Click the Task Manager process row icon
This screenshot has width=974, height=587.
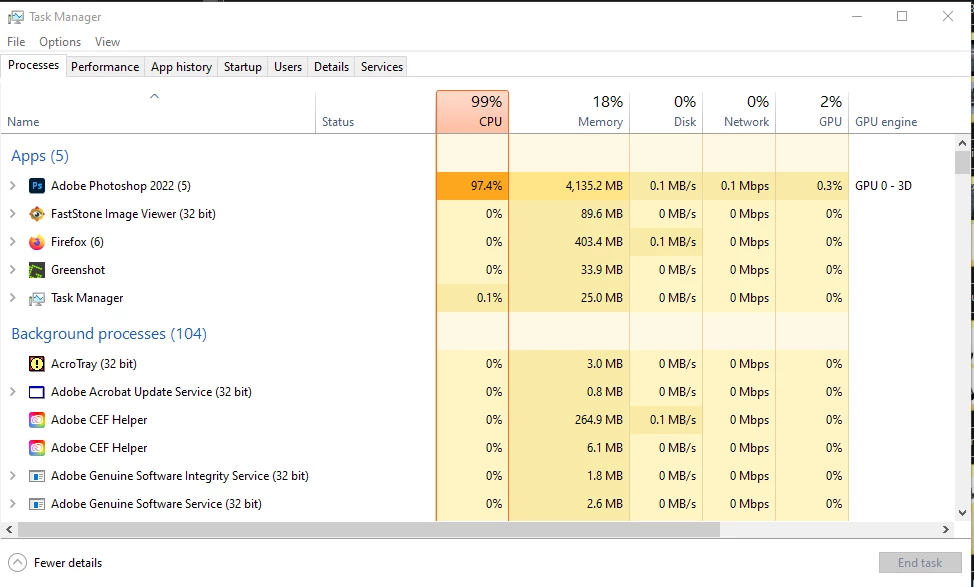pos(37,298)
